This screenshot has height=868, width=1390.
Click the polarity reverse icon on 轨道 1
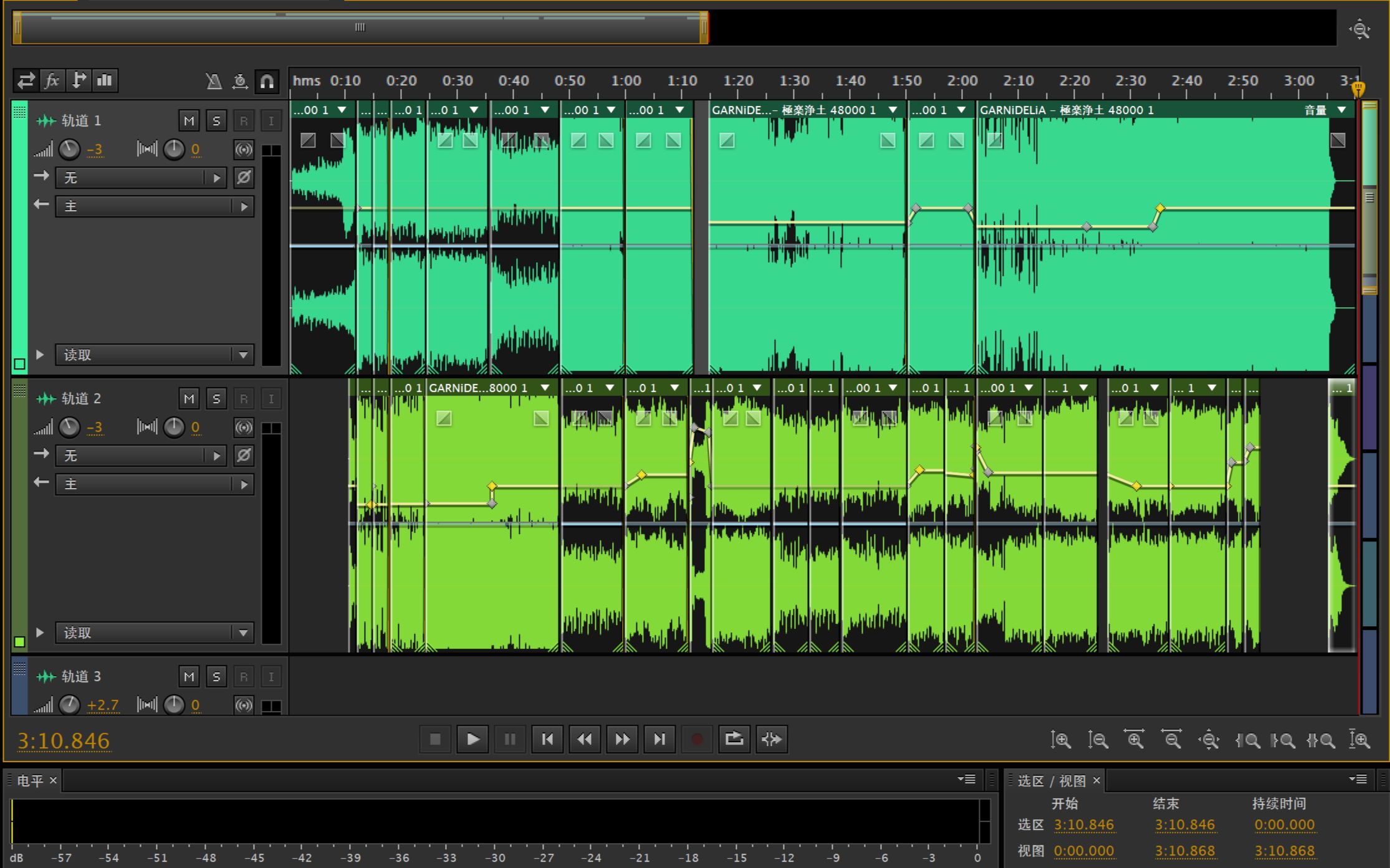point(244,178)
